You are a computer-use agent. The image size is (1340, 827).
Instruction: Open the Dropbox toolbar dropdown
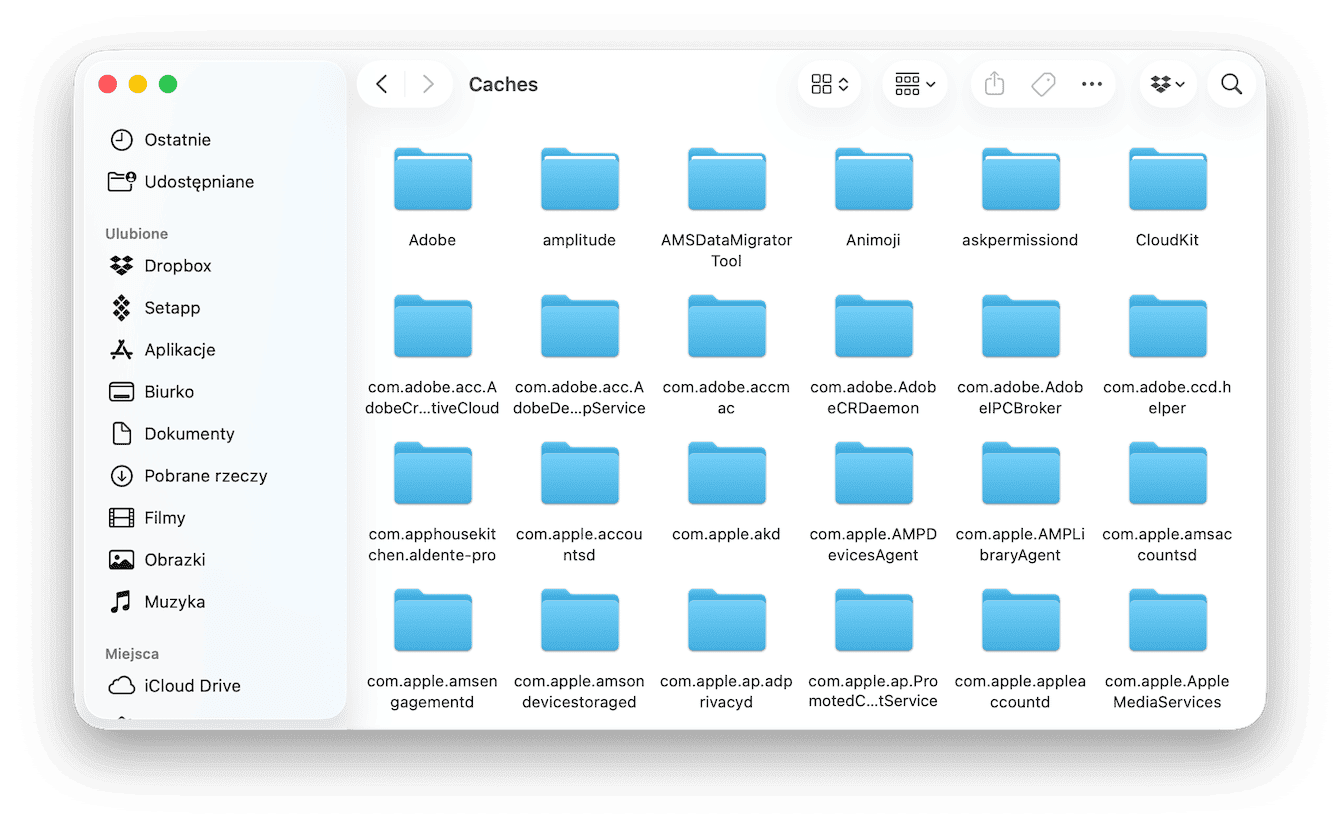[x=1168, y=84]
